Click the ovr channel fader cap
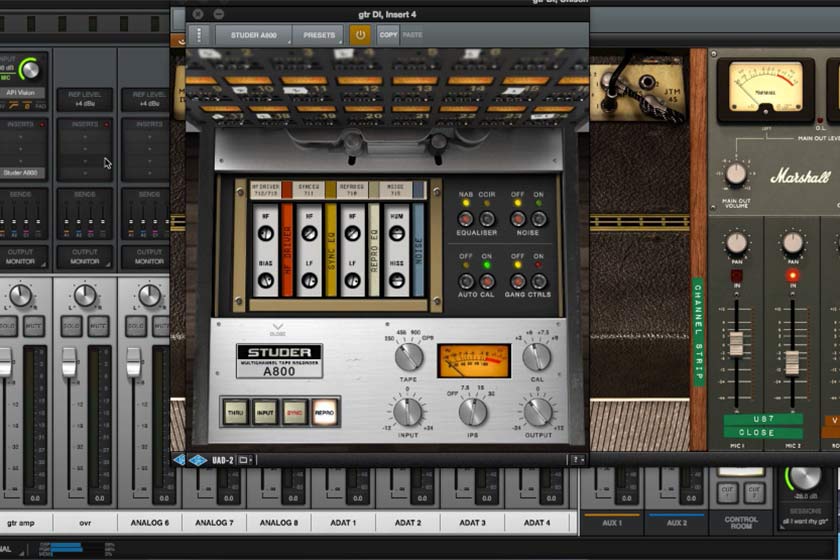Viewport: 840px width, 560px height. (69, 362)
